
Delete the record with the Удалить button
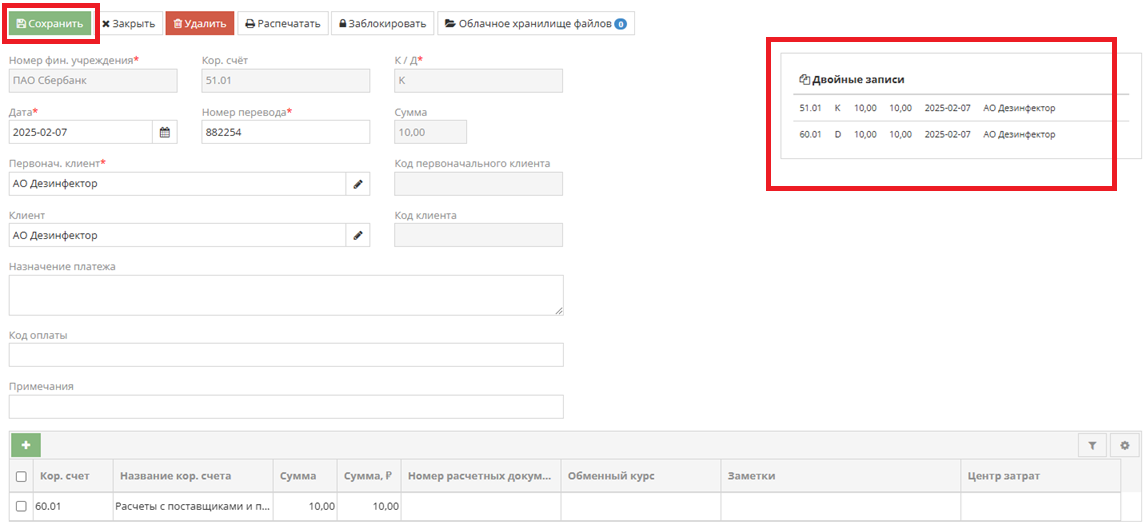200,23
